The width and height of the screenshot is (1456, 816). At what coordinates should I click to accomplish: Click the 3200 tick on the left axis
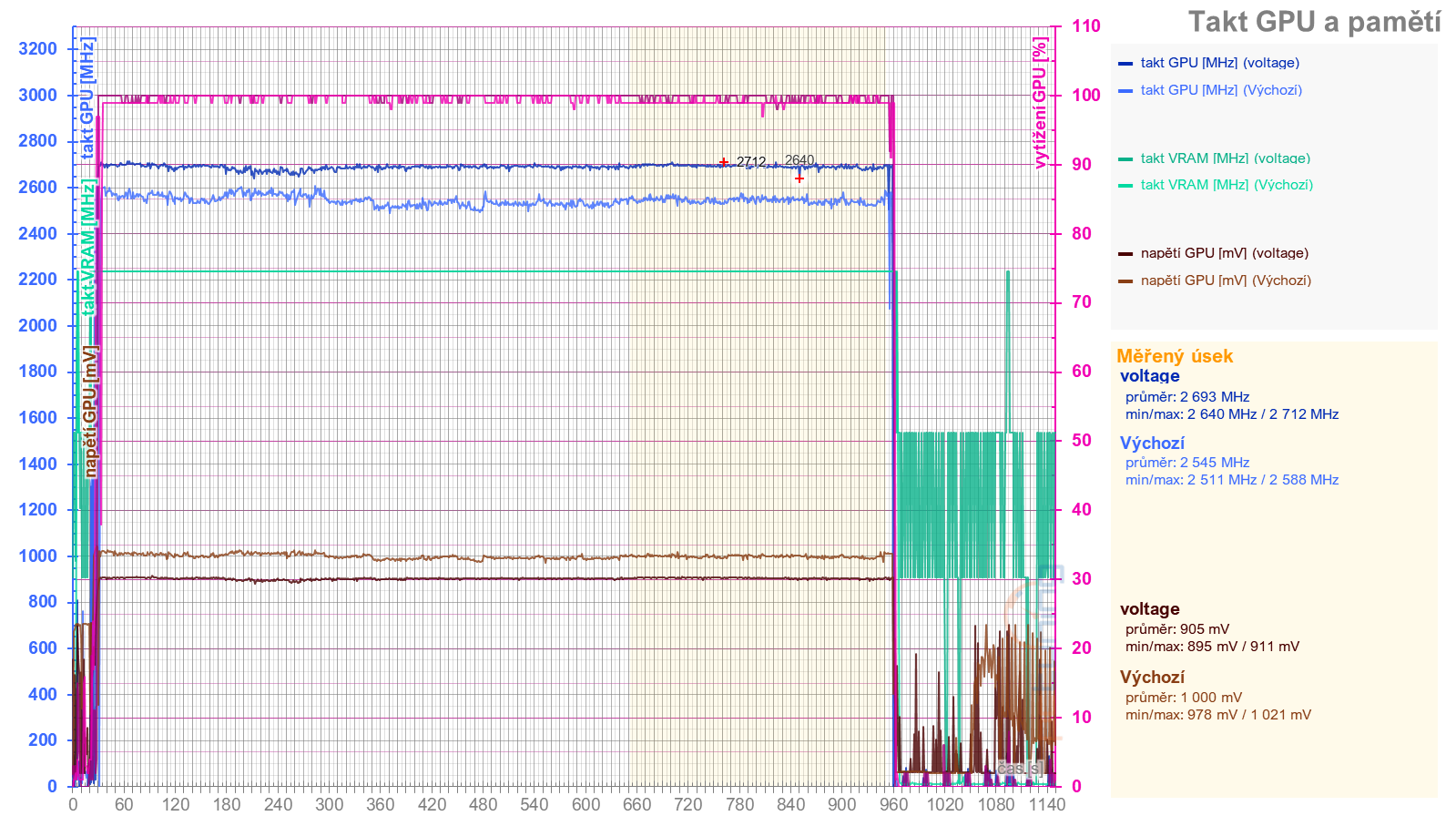(x=37, y=49)
